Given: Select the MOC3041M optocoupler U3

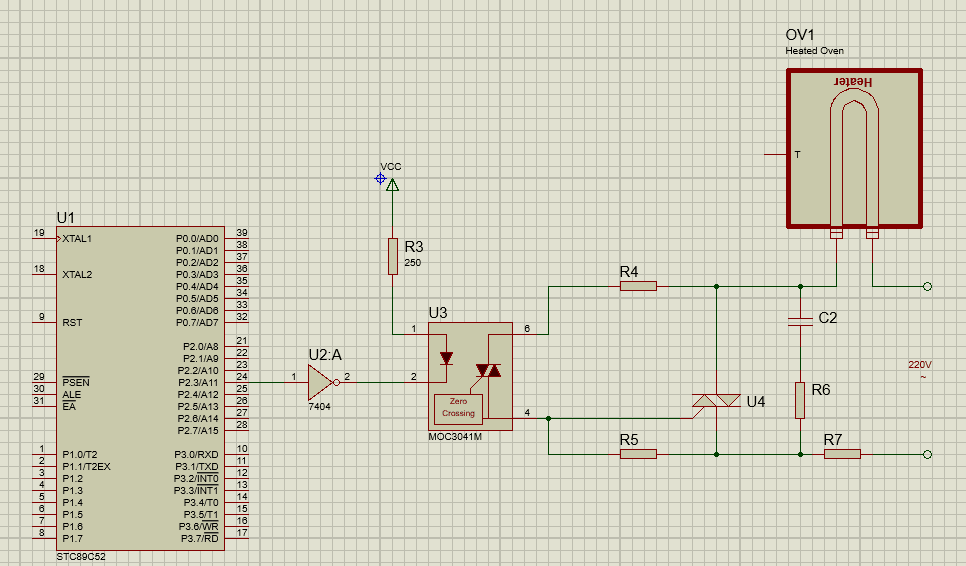Looking at the screenshot, I should [x=470, y=376].
